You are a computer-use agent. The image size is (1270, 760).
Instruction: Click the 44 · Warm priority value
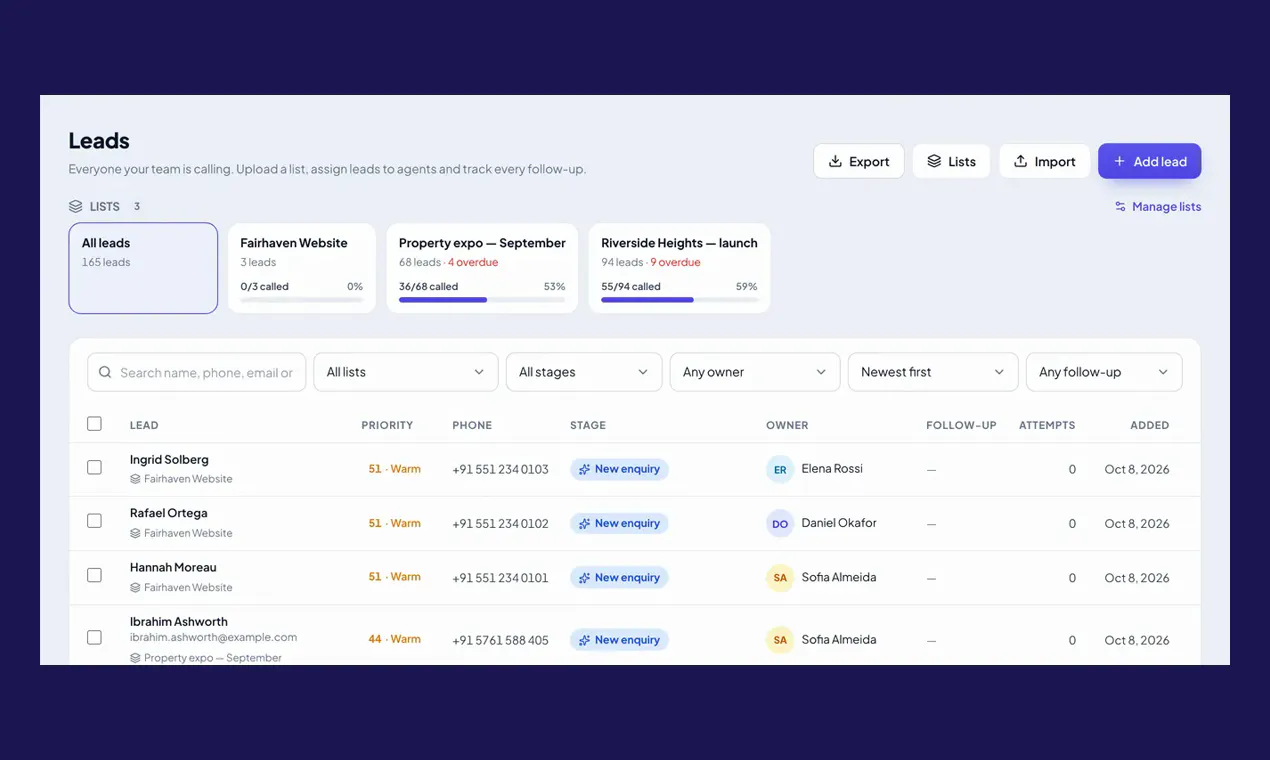[394, 639]
